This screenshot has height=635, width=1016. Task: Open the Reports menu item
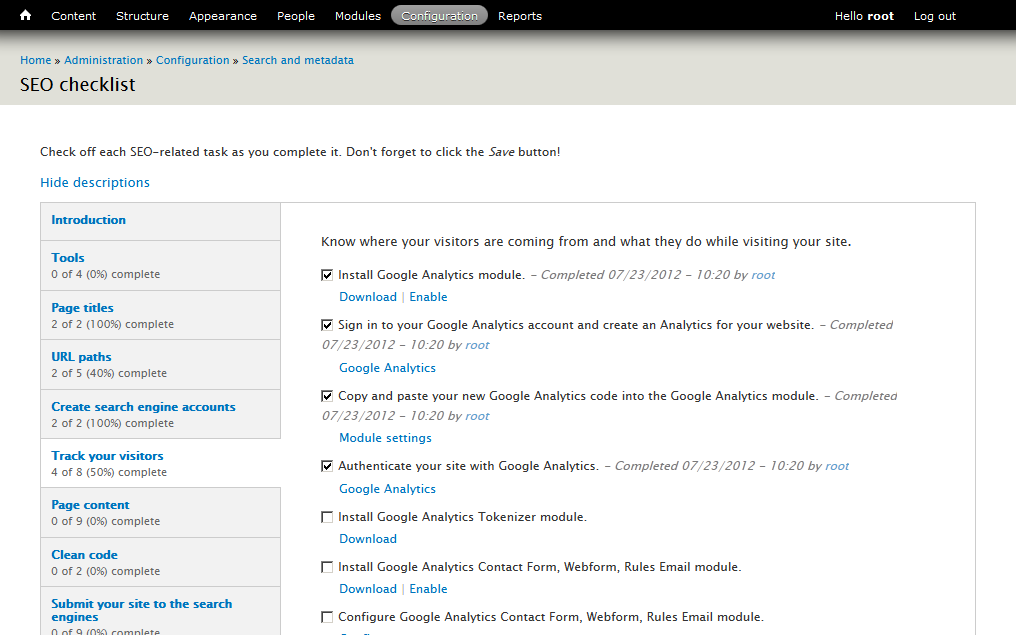click(x=519, y=16)
